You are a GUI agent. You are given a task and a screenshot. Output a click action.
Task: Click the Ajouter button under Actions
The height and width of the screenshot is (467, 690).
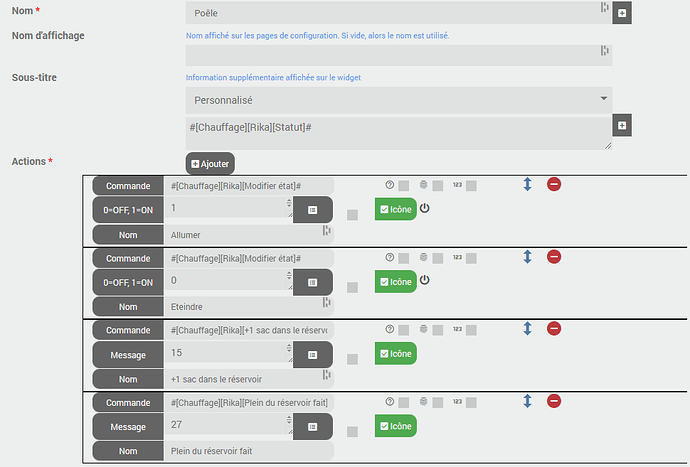click(x=210, y=162)
